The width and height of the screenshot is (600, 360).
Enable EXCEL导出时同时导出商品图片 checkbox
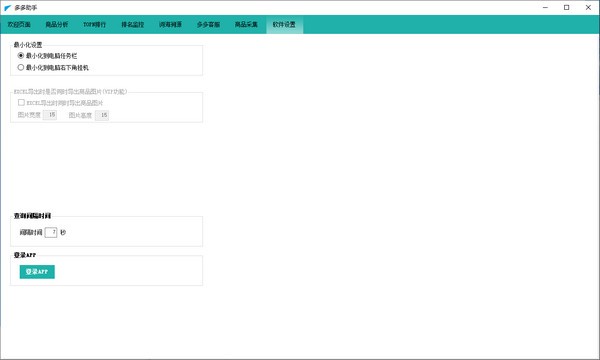tap(21, 103)
